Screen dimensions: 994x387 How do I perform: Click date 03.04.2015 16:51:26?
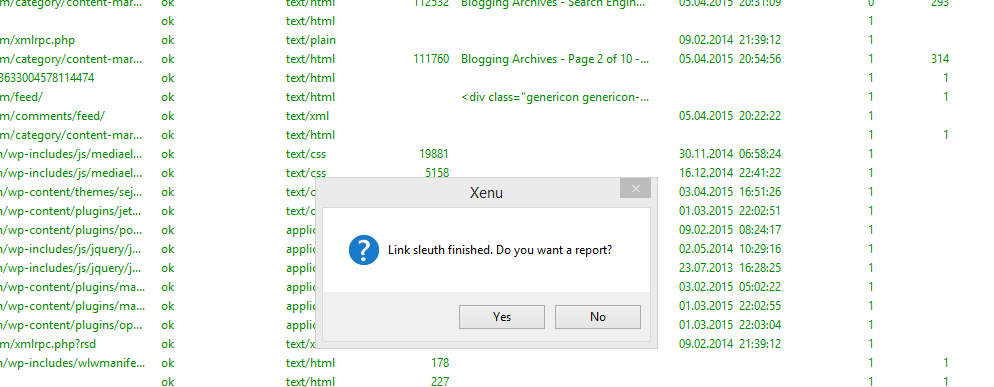[730, 192]
